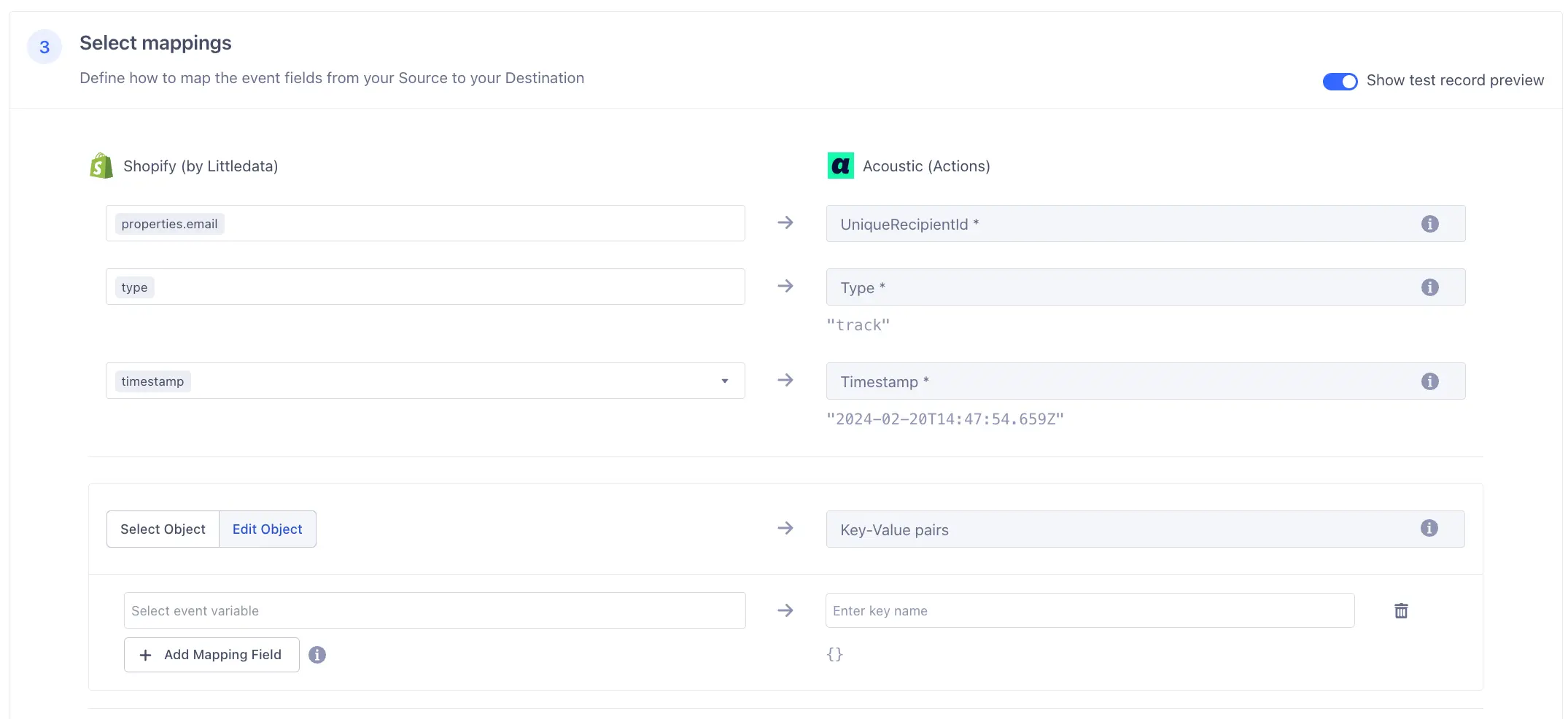This screenshot has height=719, width=1568.
Task: Switch to Select Object tab
Action: [x=163, y=529]
